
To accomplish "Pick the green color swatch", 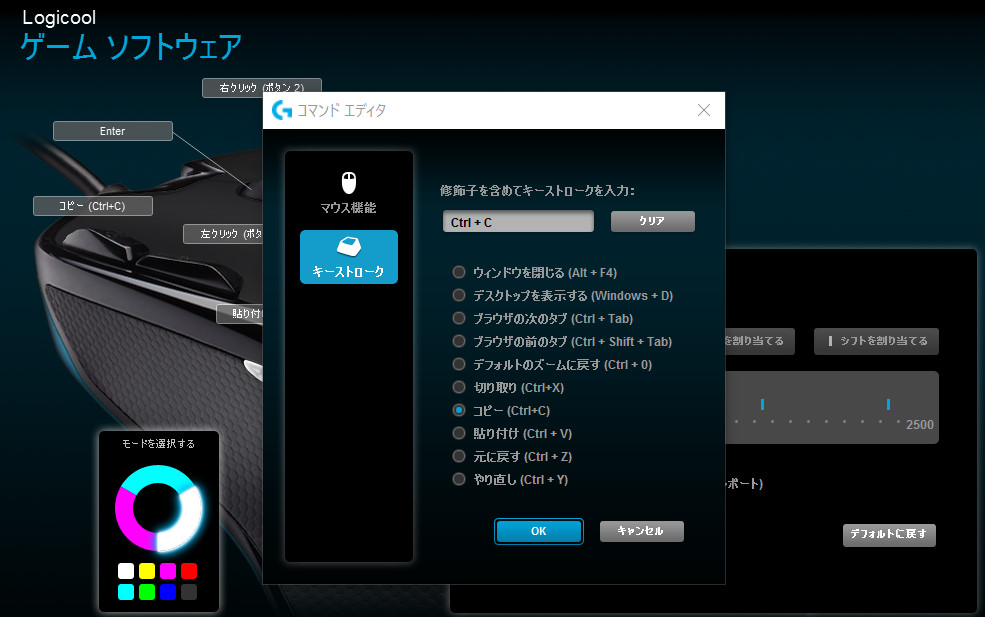I will point(147,592).
